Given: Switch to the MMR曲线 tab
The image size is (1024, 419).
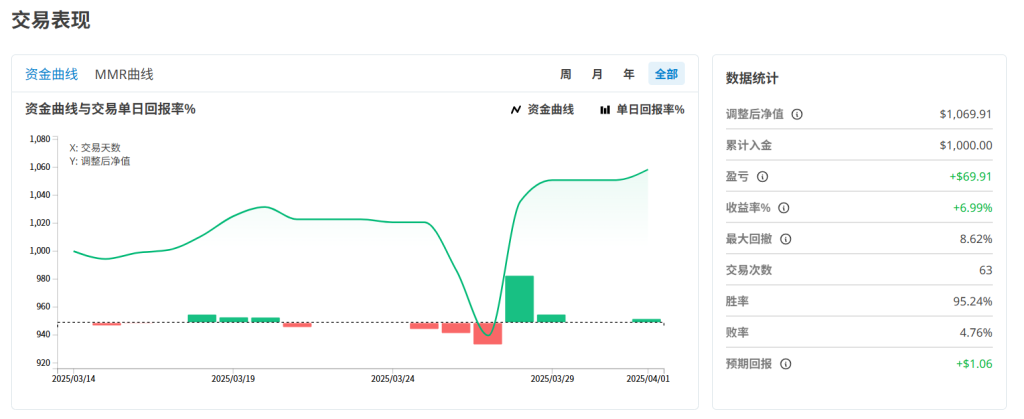Looking at the screenshot, I should pos(124,74).
